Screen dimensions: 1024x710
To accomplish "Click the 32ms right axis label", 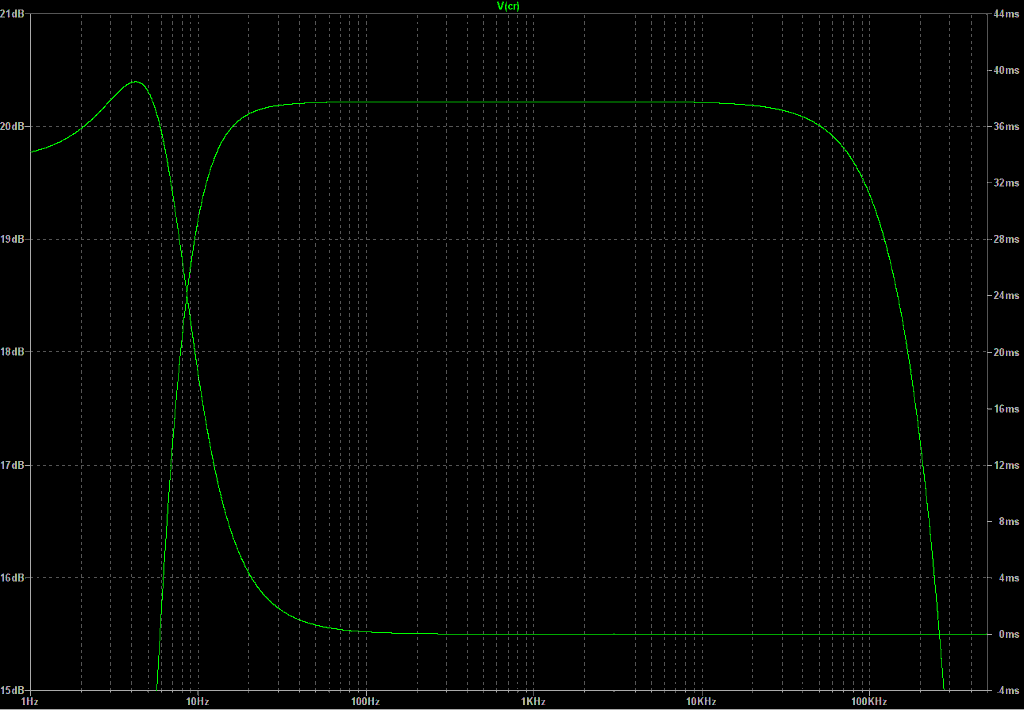I will pos(1007,183).
